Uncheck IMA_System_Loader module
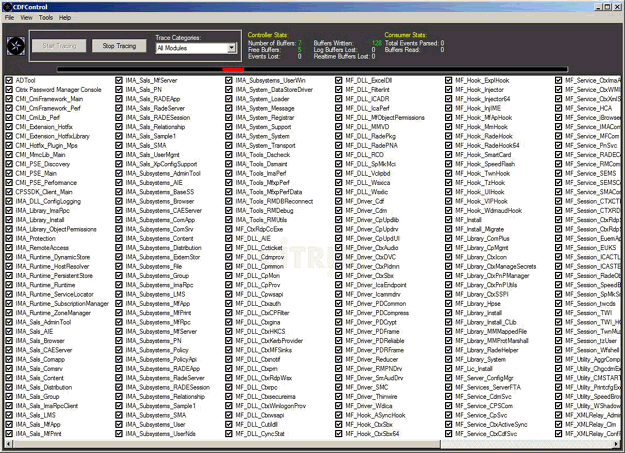625x453 pixels. [x=229, y=99]
